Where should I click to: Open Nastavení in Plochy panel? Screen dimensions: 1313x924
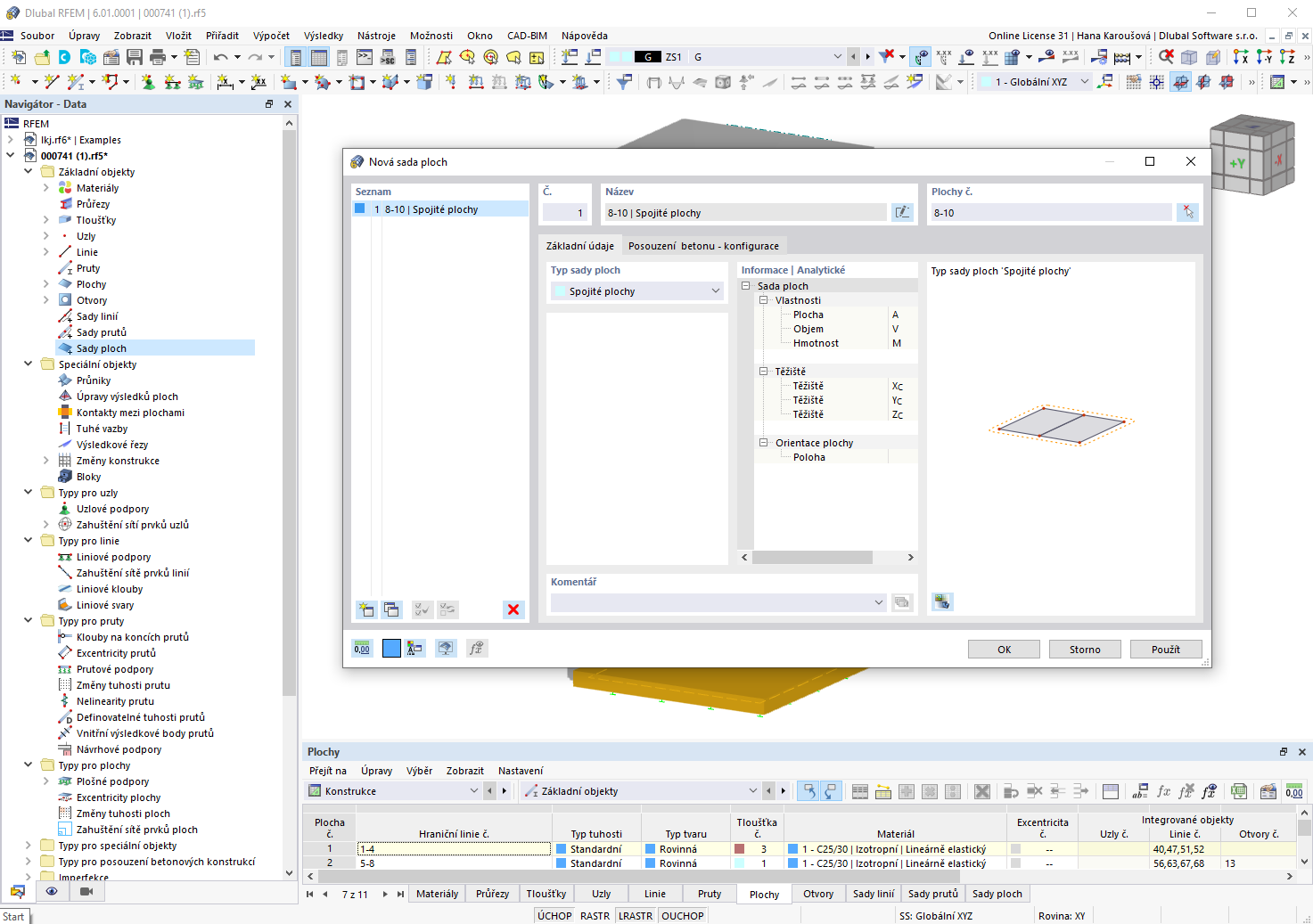coord(521,771)
